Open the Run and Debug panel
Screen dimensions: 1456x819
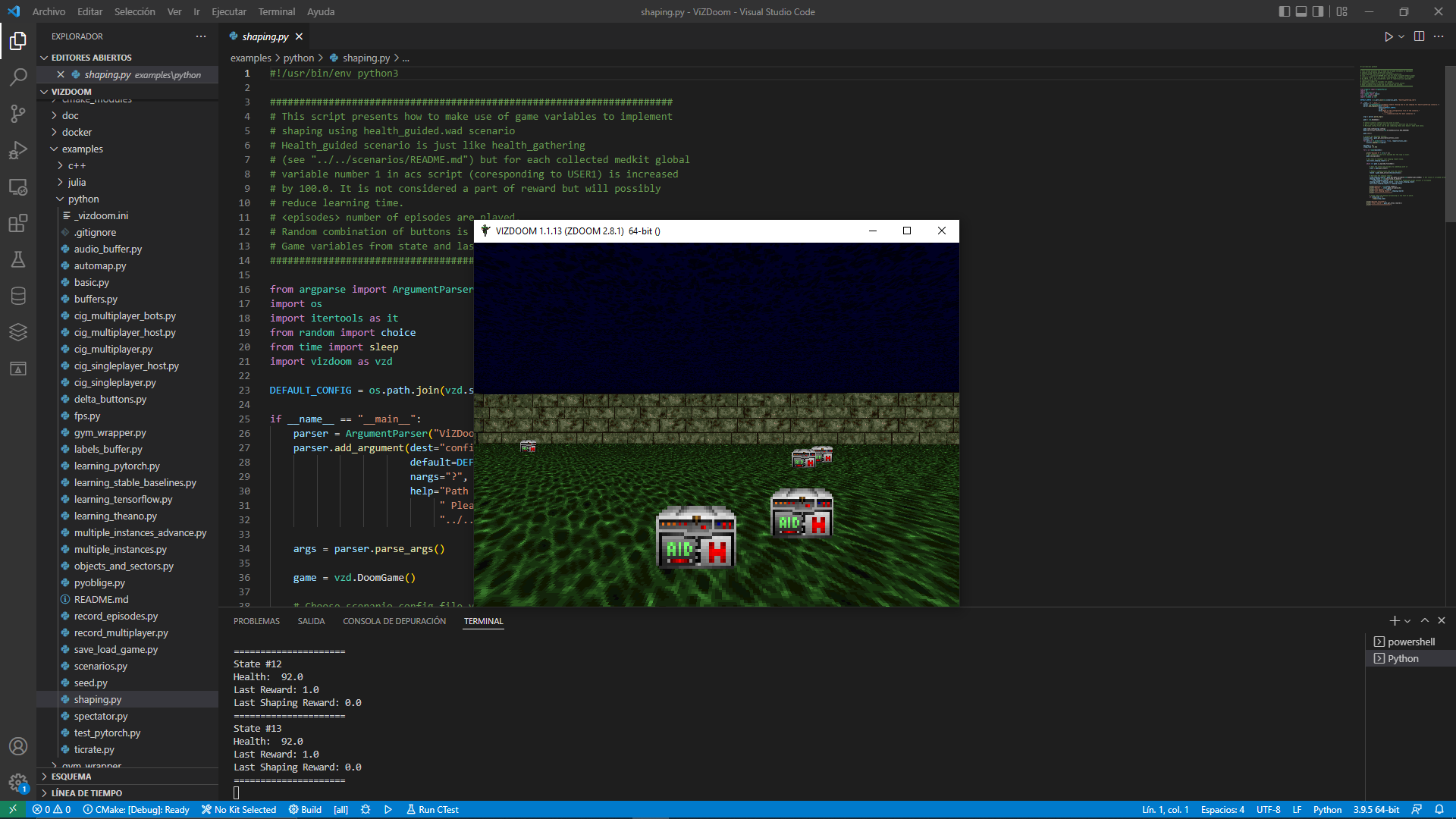[x=18, y=150]
